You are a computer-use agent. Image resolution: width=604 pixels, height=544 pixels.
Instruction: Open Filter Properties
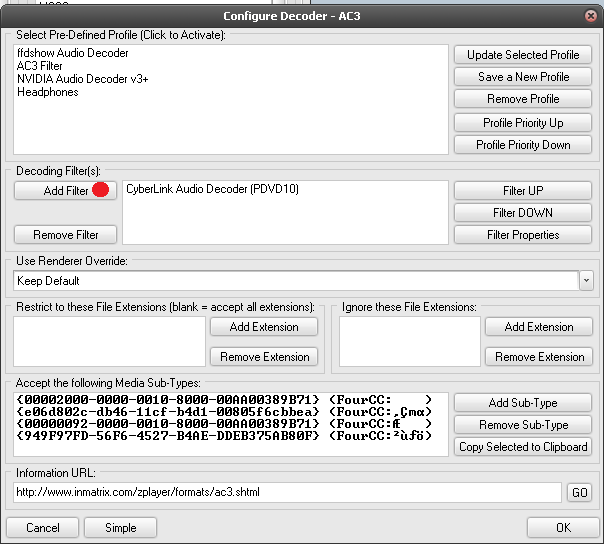pos(522,235)
